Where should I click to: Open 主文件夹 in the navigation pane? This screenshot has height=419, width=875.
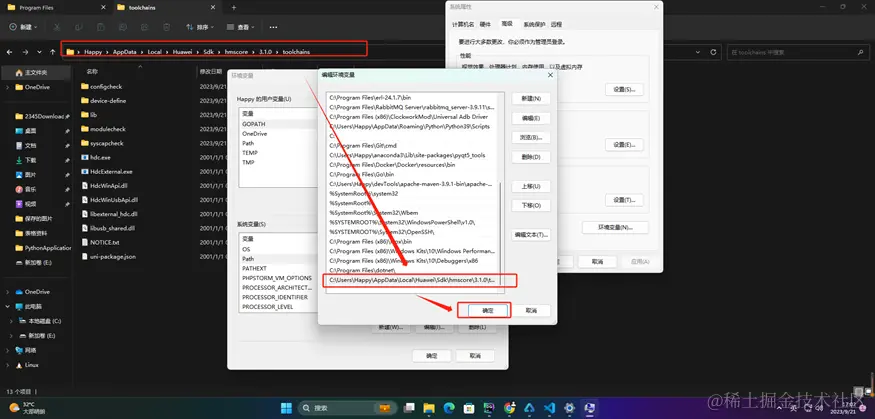pos(36,73)
